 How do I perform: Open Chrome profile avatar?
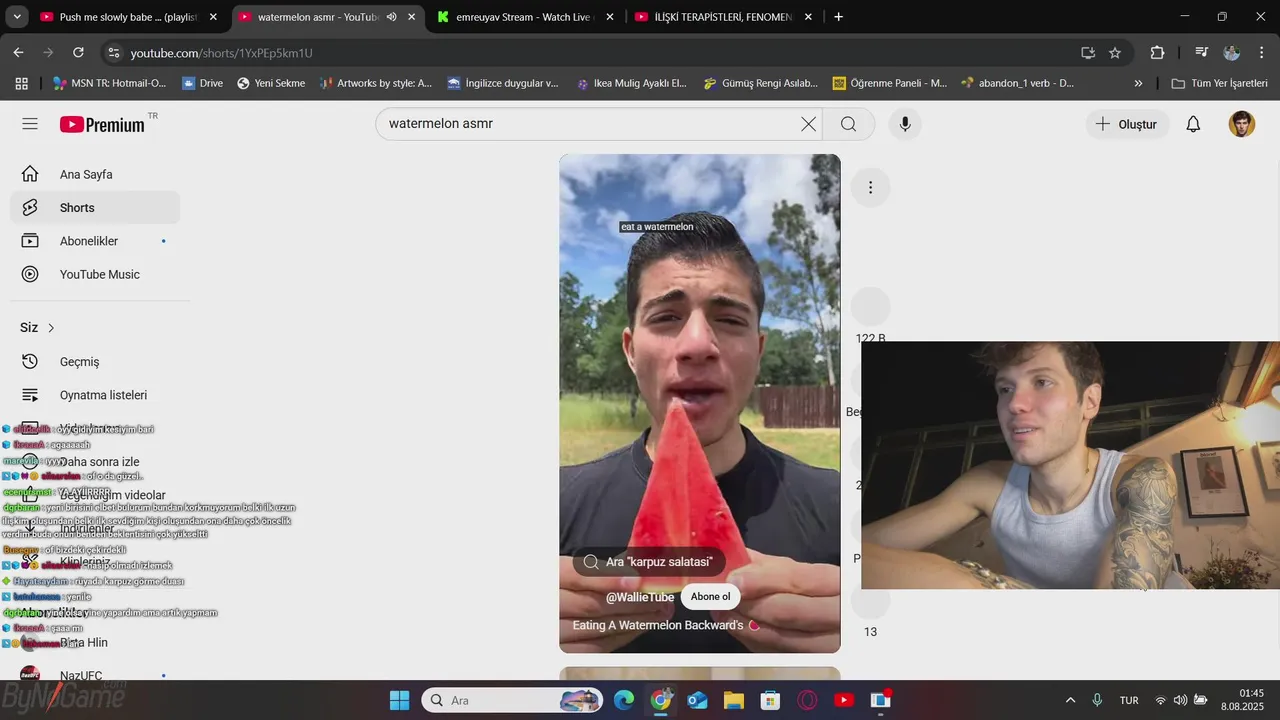coord(1232,52)
